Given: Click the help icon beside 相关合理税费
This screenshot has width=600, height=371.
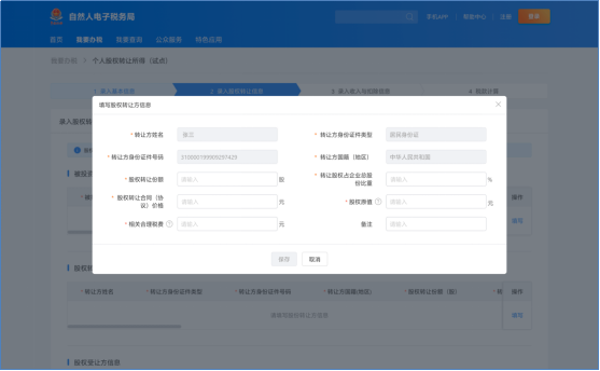Looking at the screenshot, I should (170, 224).
